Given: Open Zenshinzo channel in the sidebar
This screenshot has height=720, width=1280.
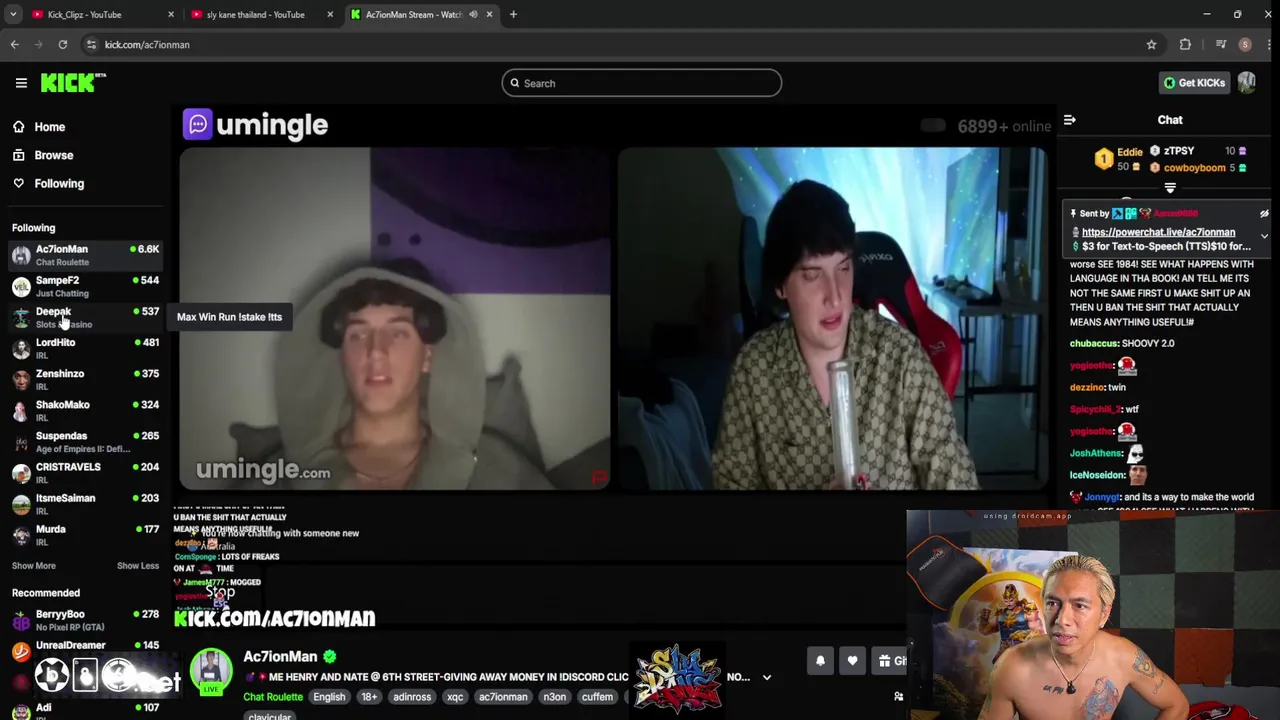Looking at the screenshot, I should tap(85, 379).
